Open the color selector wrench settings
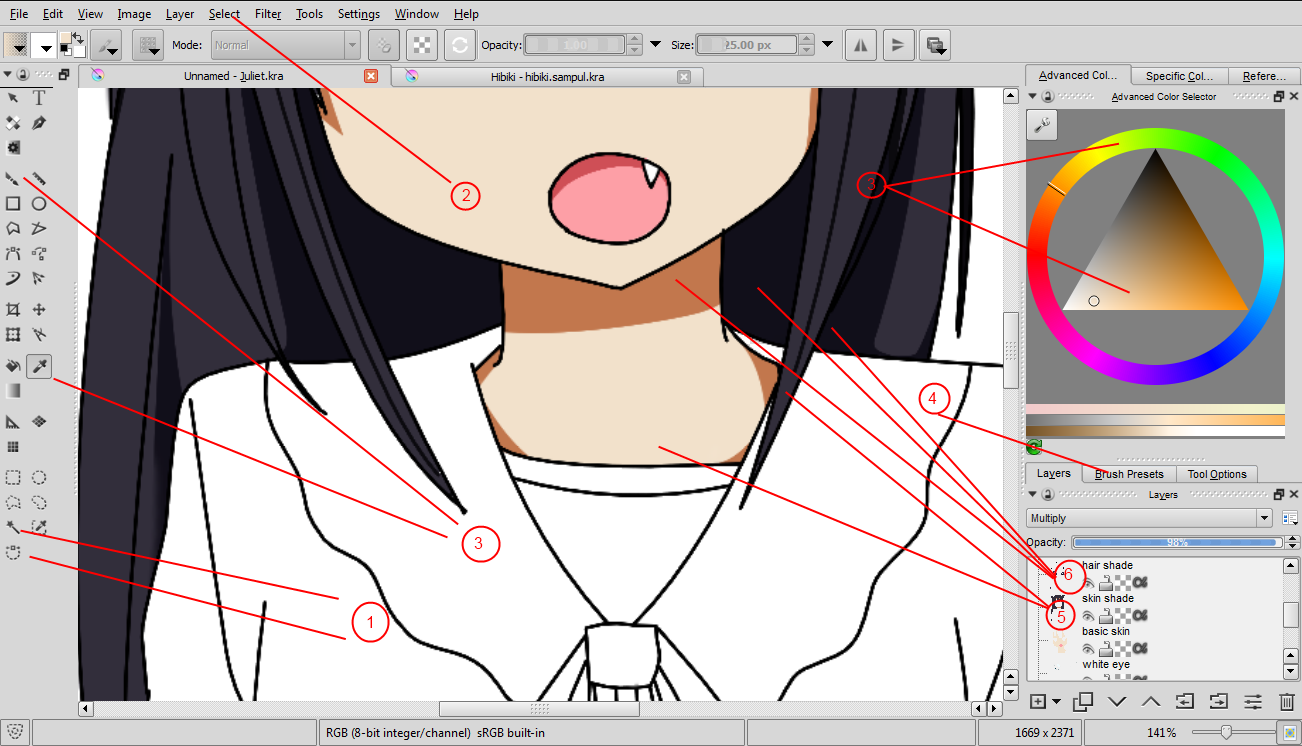Image resolution: width=1302 pixels, height=746 pixels. pos(1042,124)
